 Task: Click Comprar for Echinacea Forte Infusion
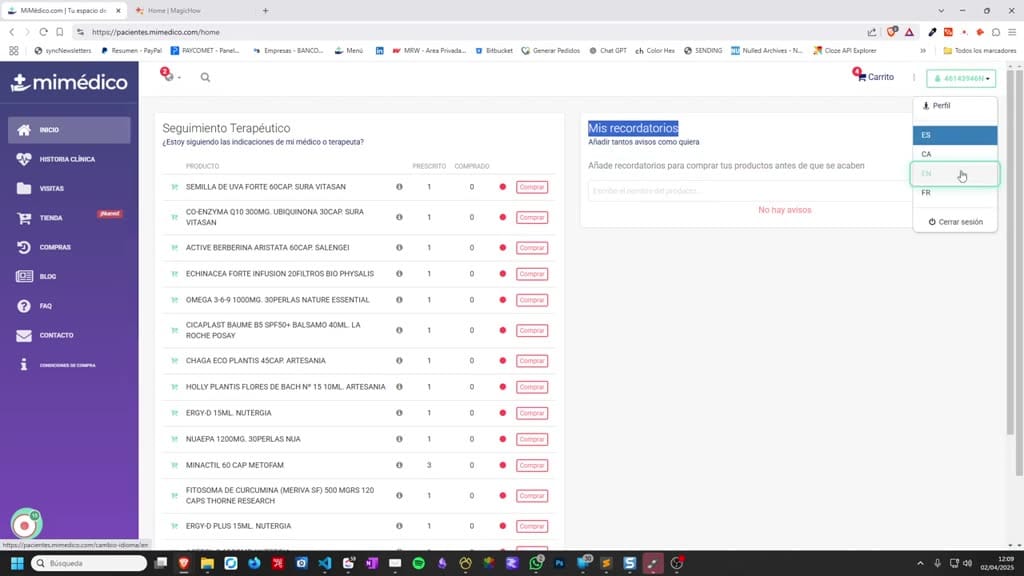pyautogui.click(x=532, y=274)
